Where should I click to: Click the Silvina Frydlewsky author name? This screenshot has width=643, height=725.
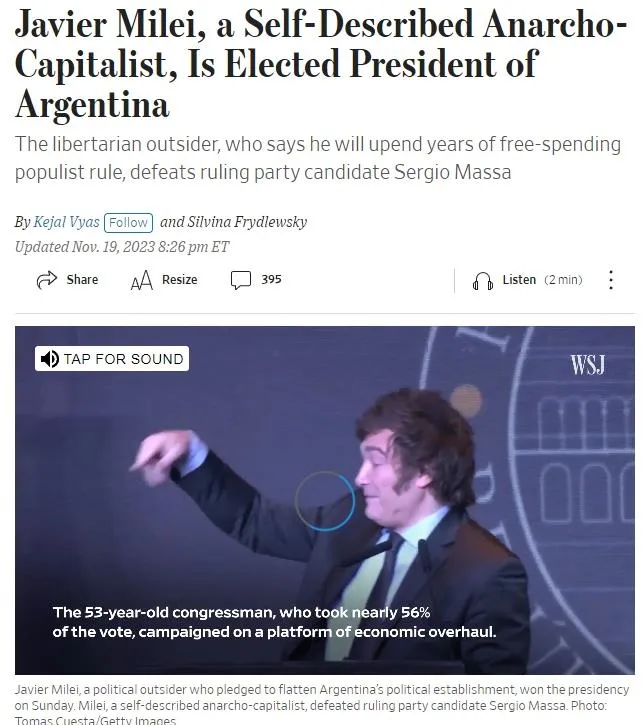[247, 222]
